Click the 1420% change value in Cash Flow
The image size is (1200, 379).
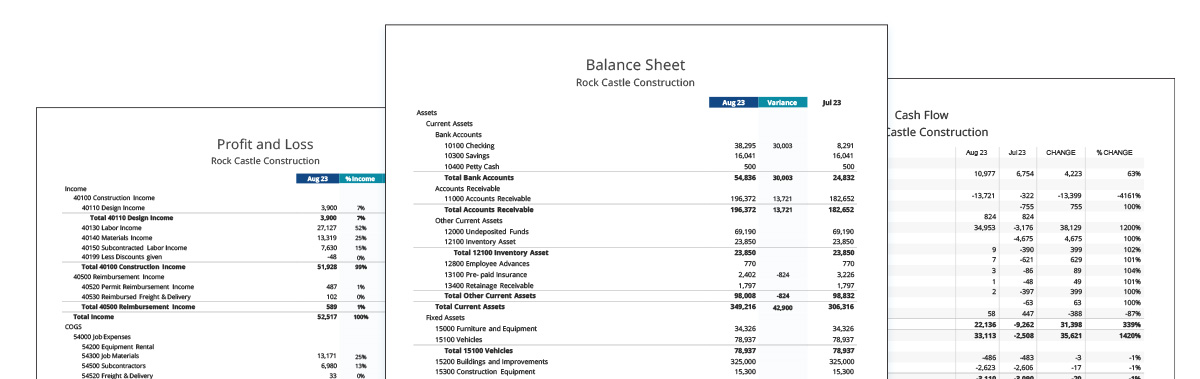point(1129,336)
